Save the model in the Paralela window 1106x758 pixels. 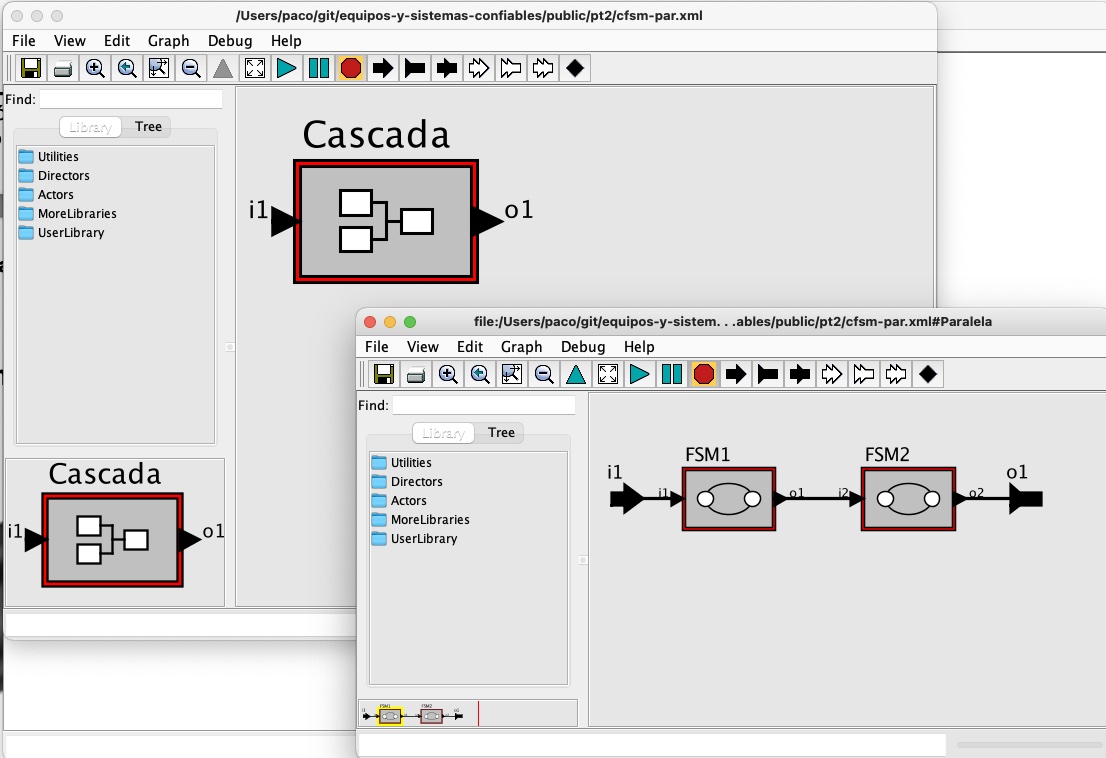tap(384, 374)
